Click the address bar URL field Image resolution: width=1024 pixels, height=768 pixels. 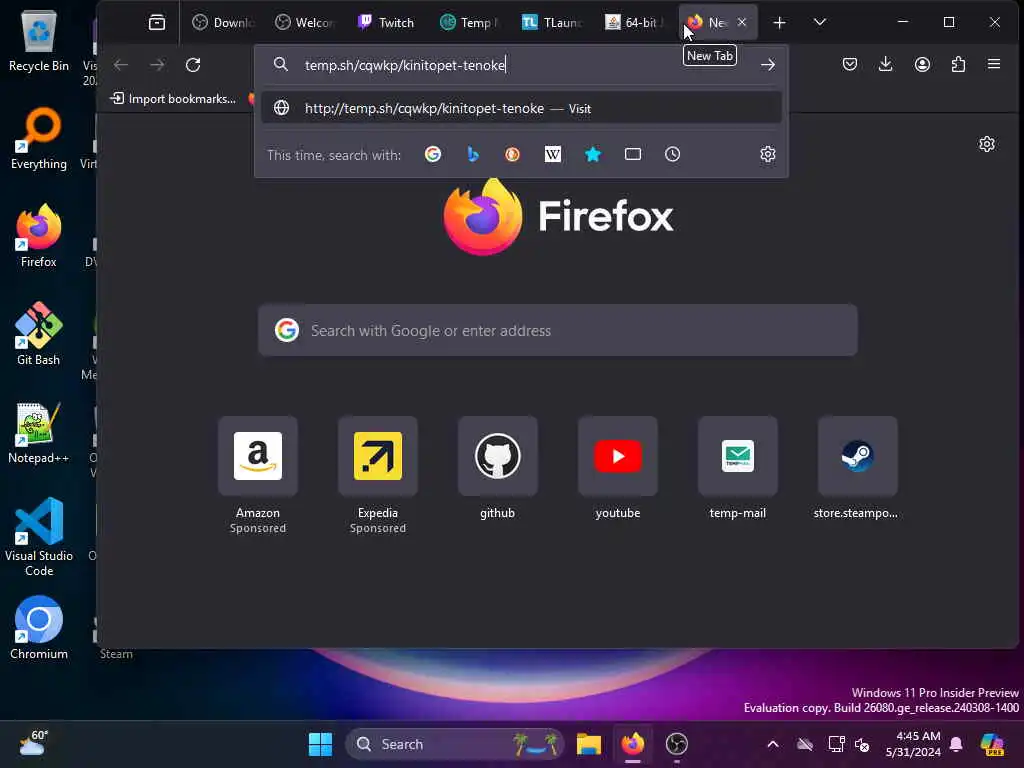[x=522, y=65]
